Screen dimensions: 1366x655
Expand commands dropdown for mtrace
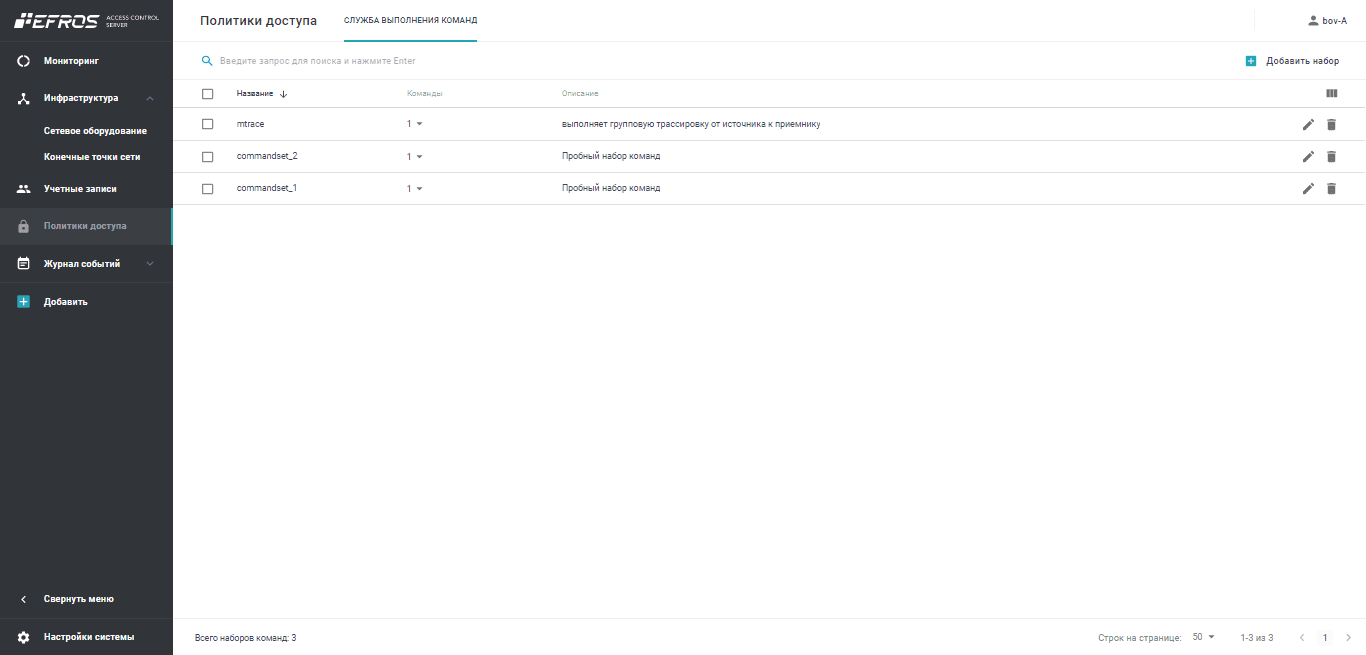419,124
